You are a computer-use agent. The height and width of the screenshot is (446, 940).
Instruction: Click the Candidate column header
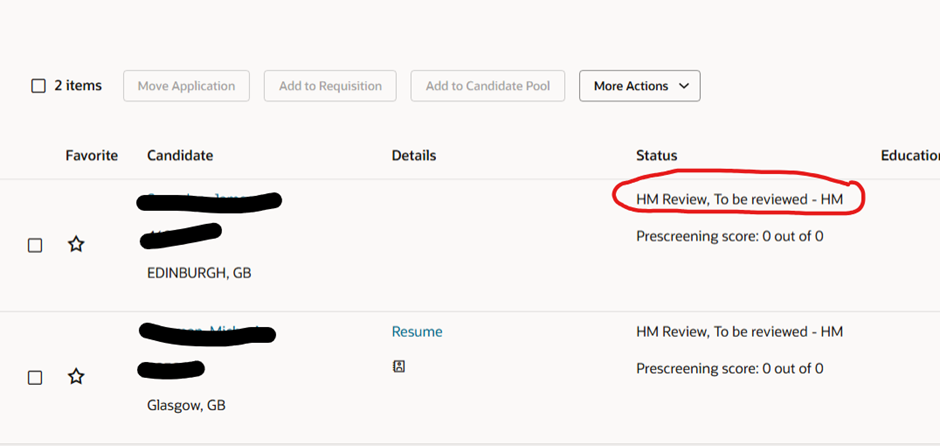[x=180, y=156]
